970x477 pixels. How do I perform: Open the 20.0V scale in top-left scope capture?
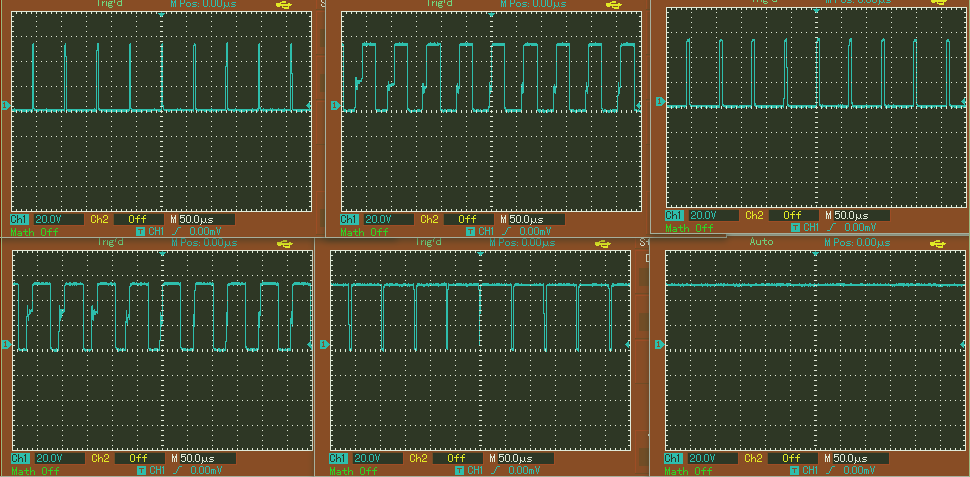(47, 219)
